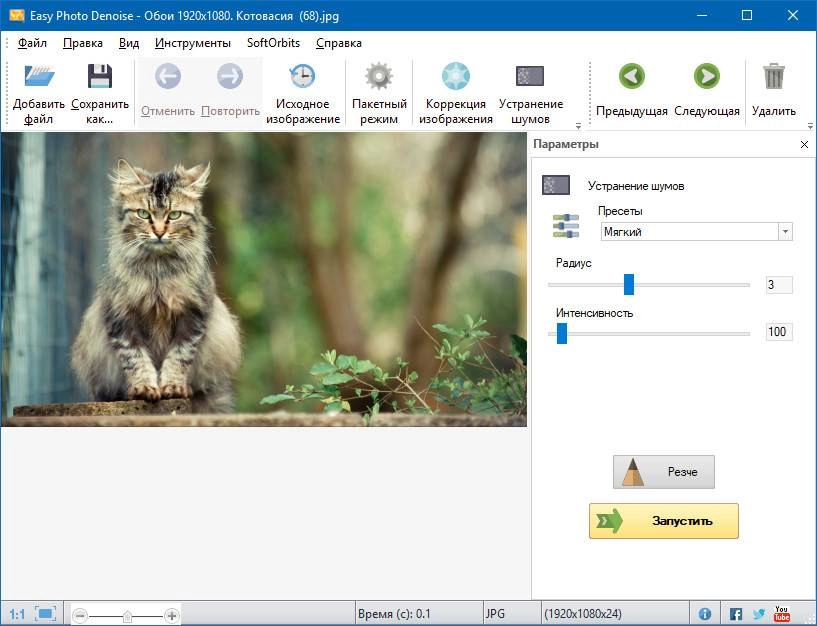Click the Параметры panel title

566,144
